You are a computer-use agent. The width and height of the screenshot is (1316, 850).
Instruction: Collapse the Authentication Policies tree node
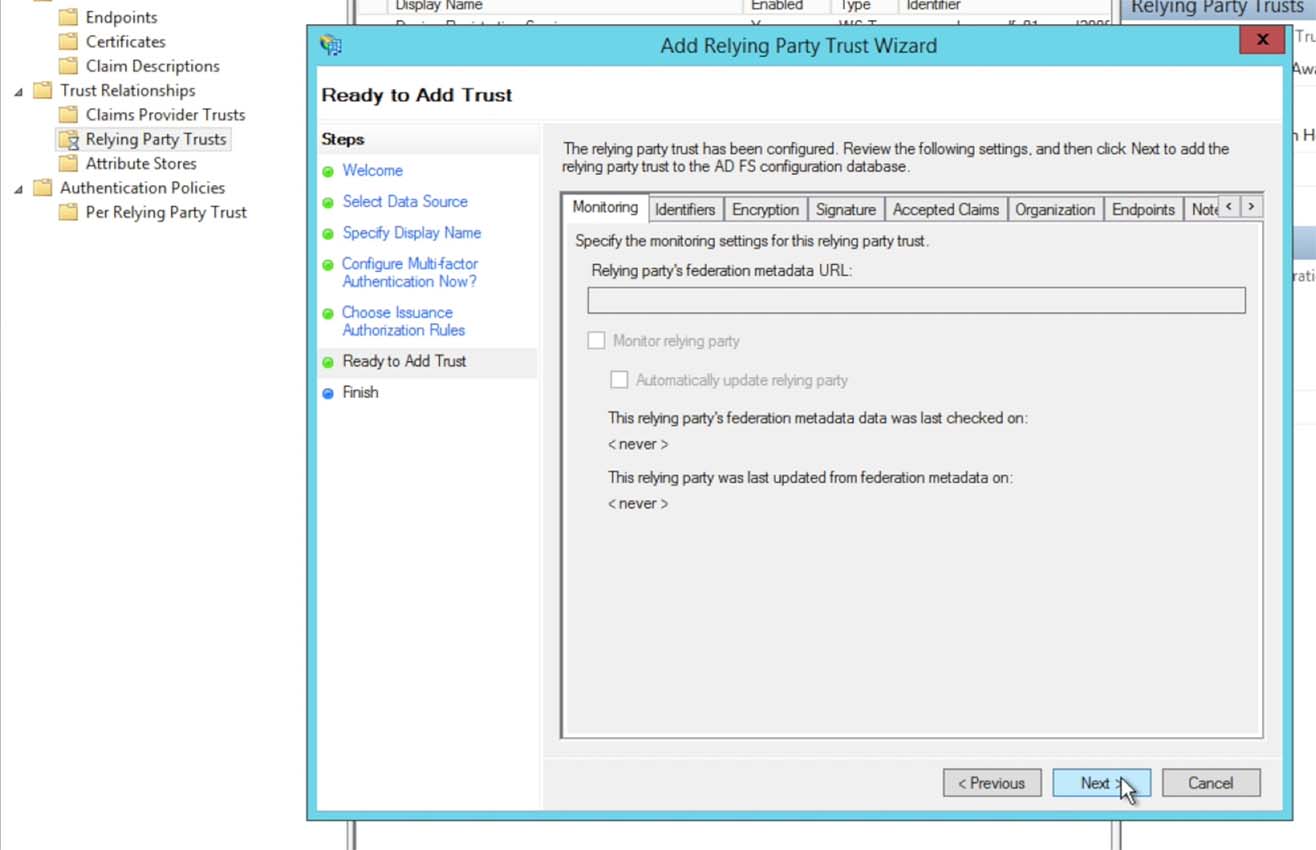click(18, 188)
